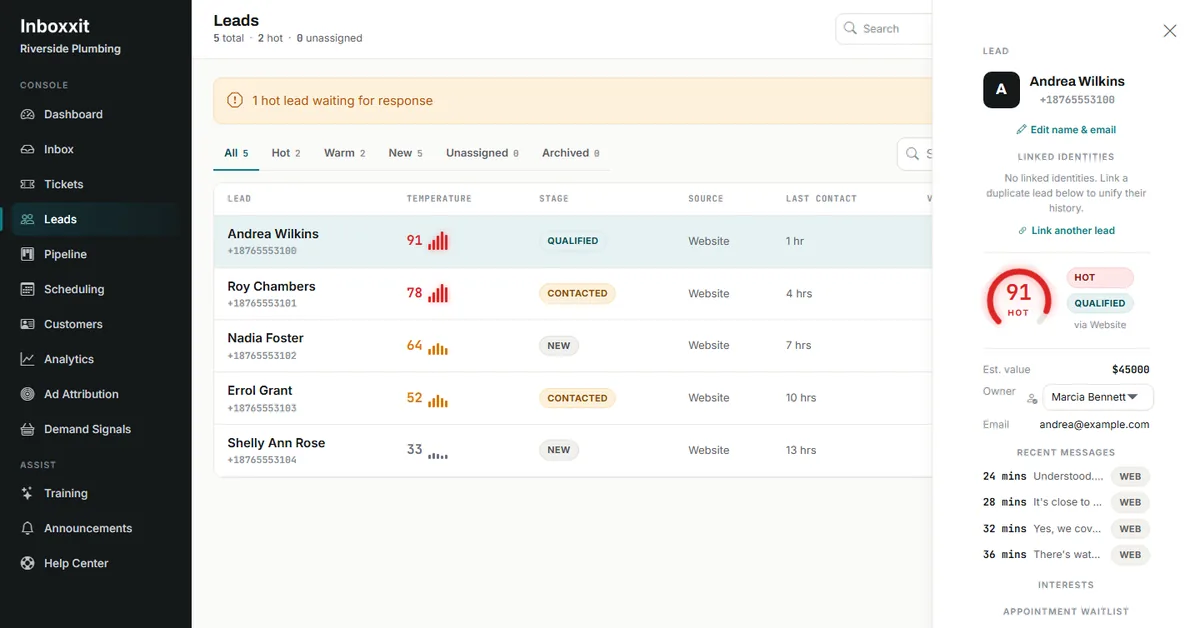Open the 28 mins 'It's close to' message
Screen dimensions: 1200x628
1066,503
